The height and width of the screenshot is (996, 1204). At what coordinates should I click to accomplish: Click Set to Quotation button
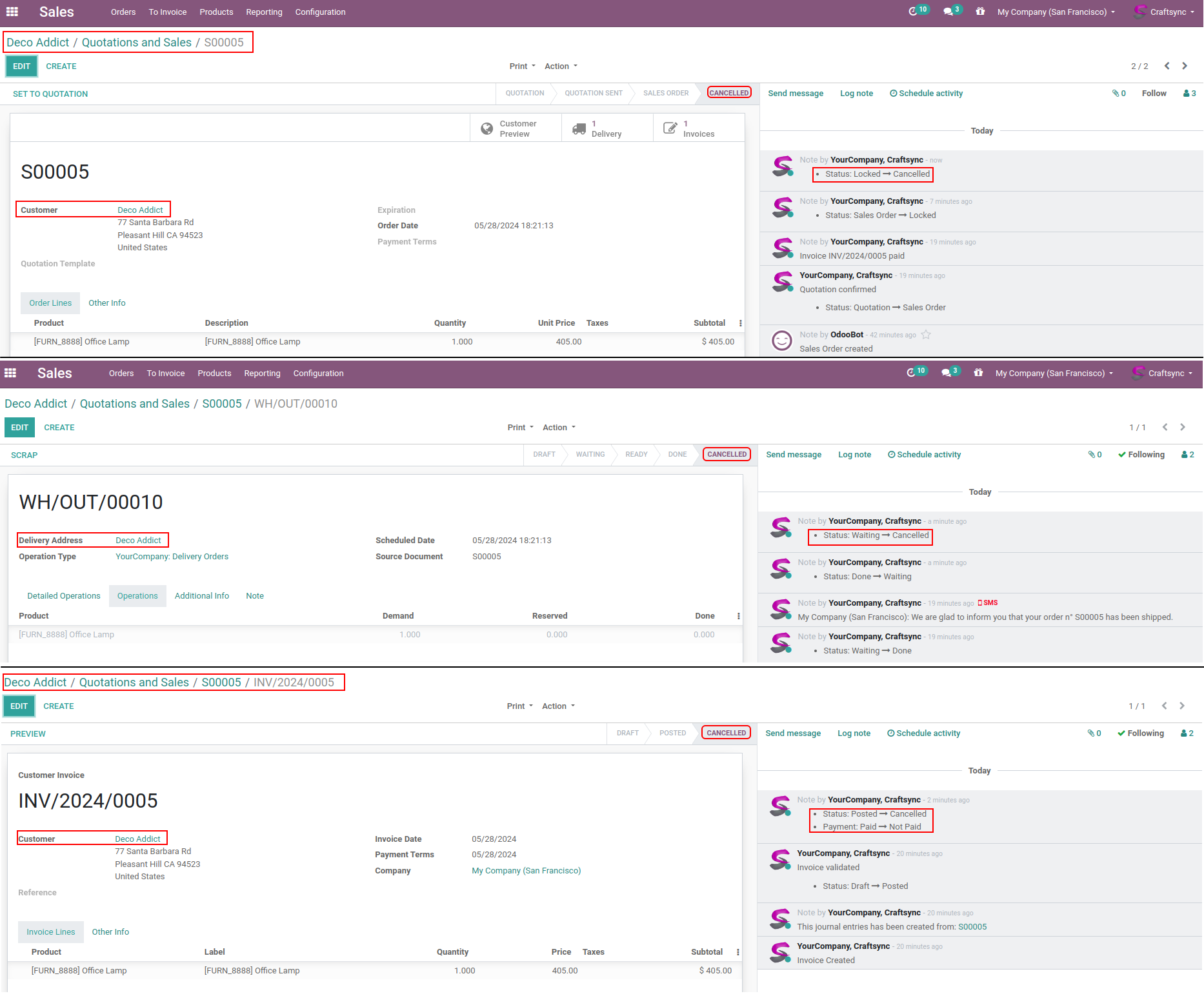50,94
